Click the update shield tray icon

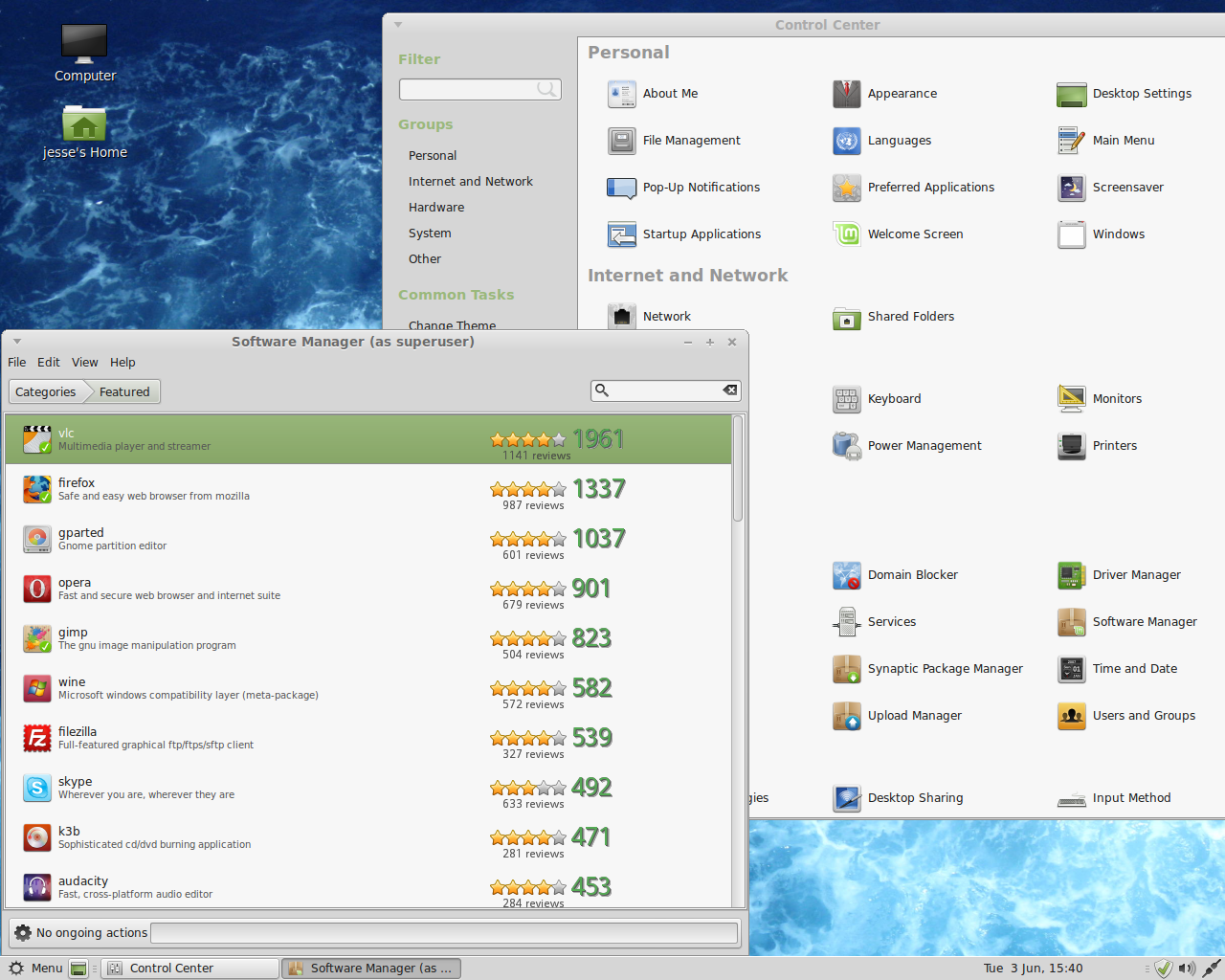point(1164,969)
